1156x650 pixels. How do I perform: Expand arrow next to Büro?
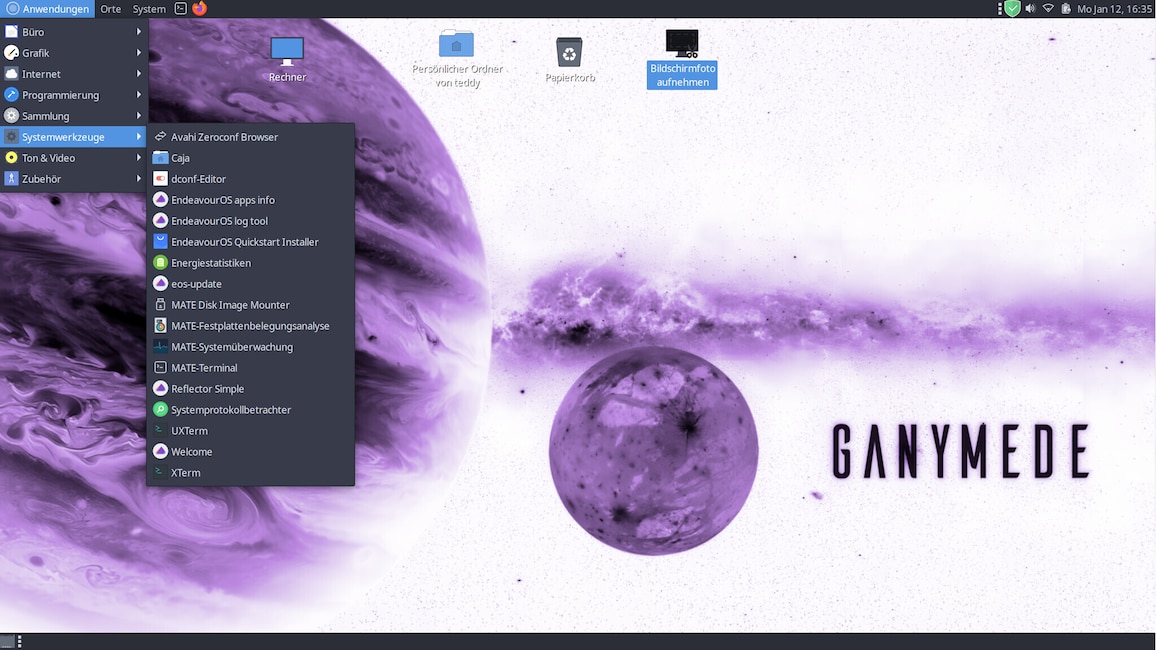pos(139,32)
